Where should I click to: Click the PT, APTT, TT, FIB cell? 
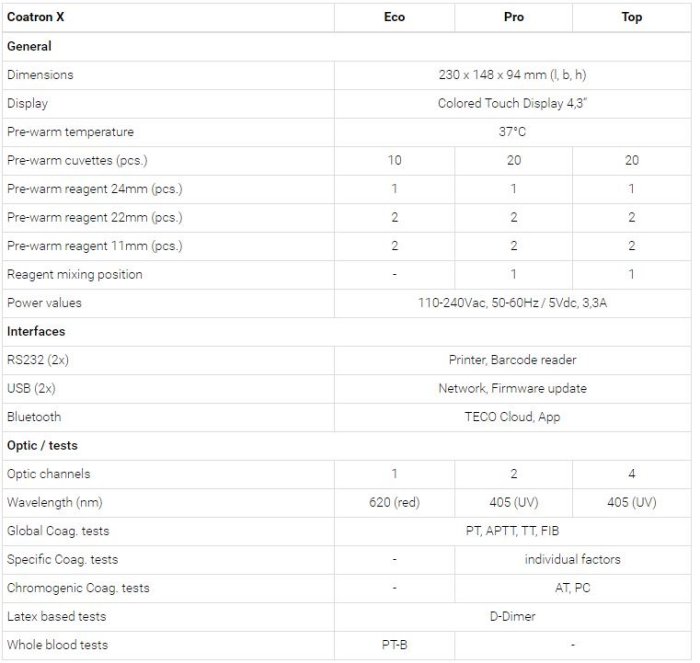512,531
